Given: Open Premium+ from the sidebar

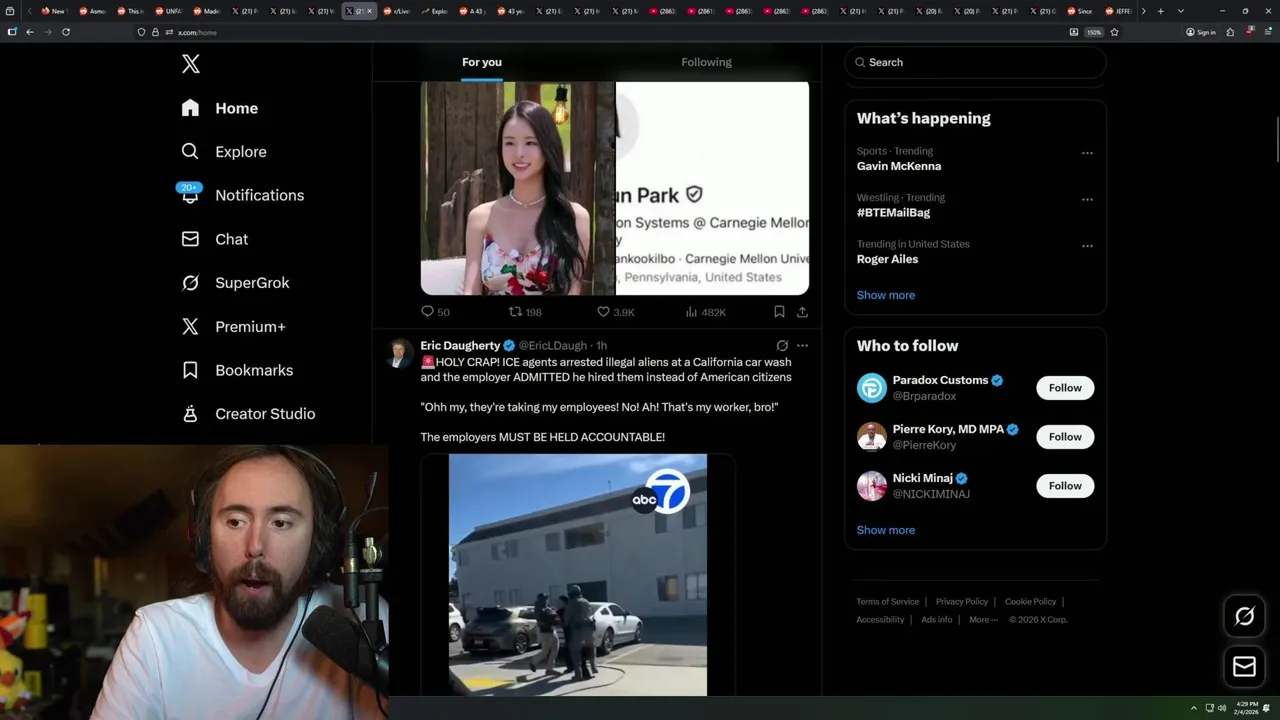Looking at the screenshot, I should [234, 327].
